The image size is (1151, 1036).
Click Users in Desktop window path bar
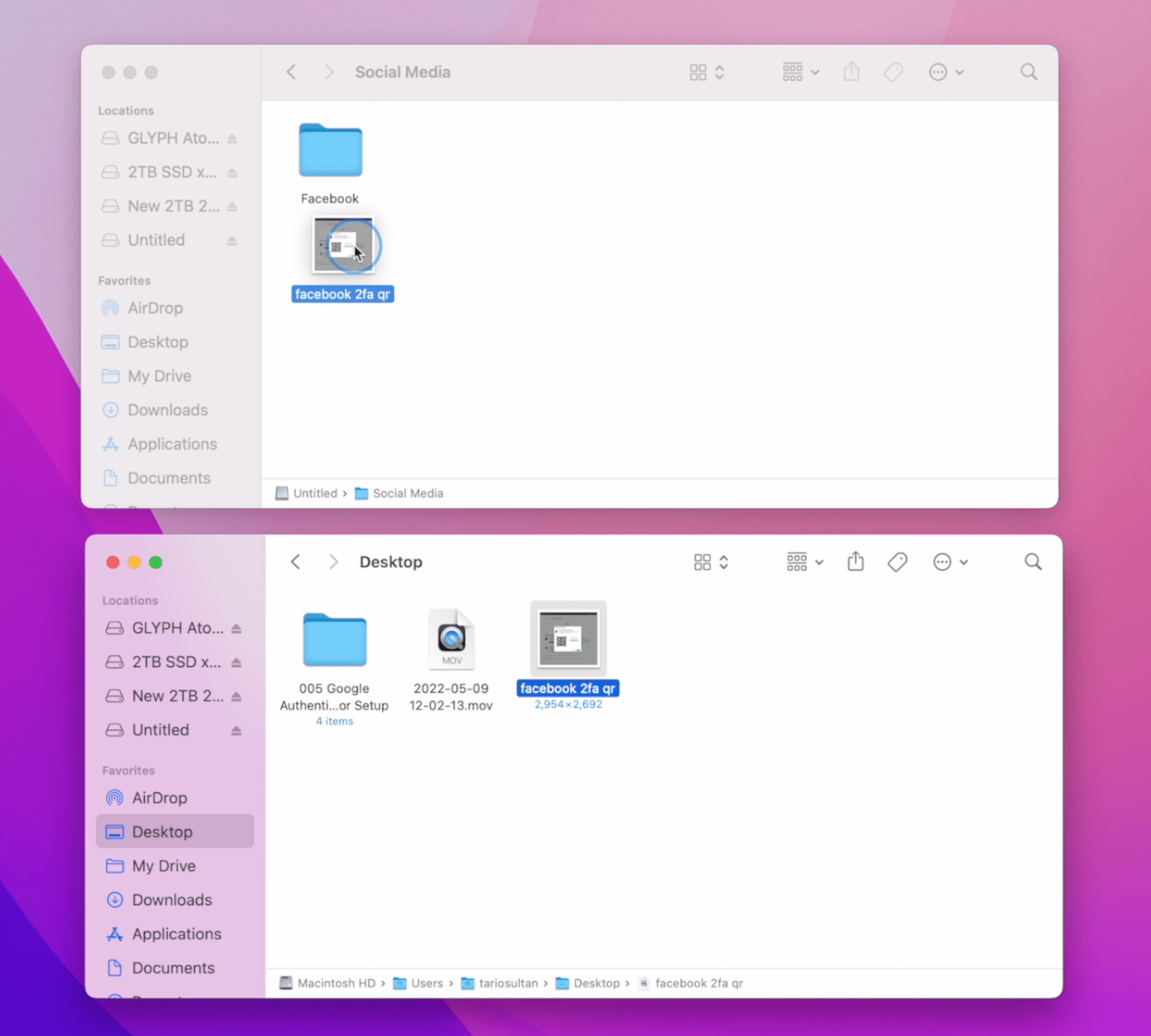tap(418, 983)
